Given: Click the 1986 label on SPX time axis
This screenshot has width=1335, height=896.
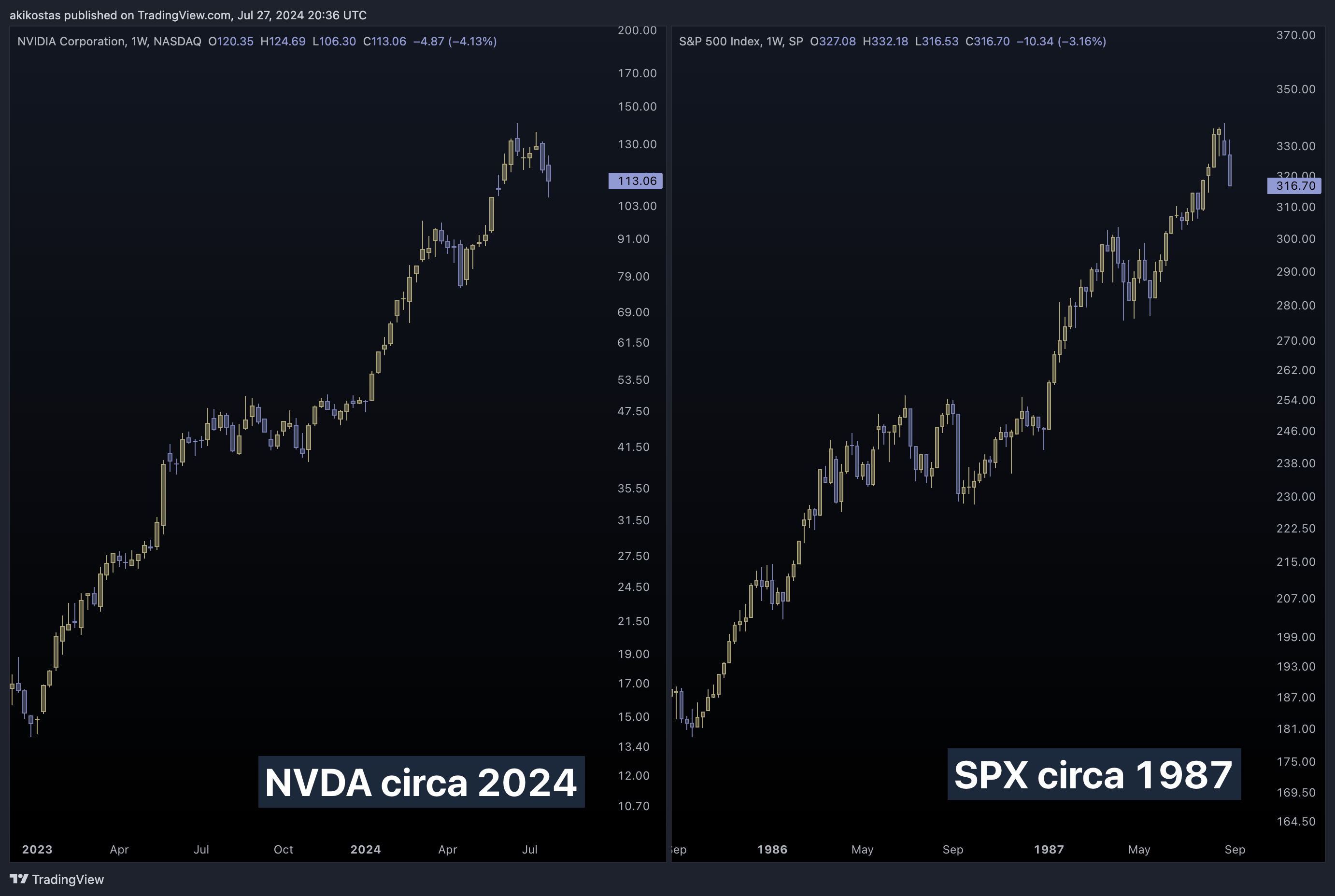Looking at the screenshot, I should point(772,849).
